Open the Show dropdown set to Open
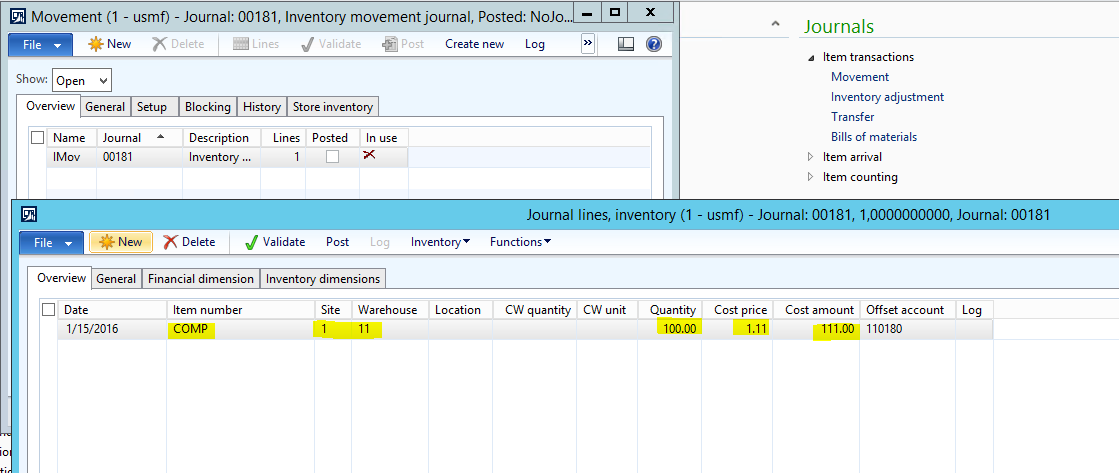 click(x=82, y=81)
